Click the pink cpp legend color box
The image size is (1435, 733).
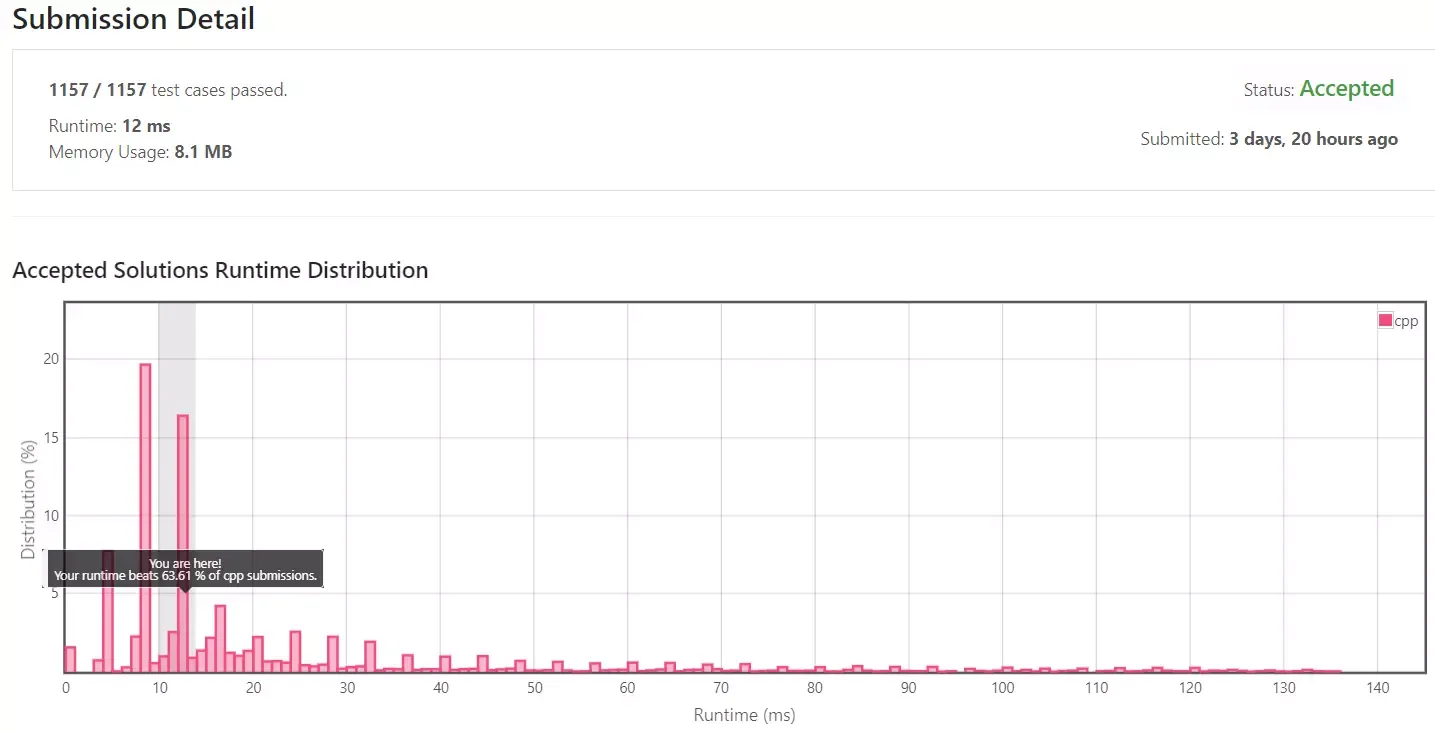(x=1385, y=321)
